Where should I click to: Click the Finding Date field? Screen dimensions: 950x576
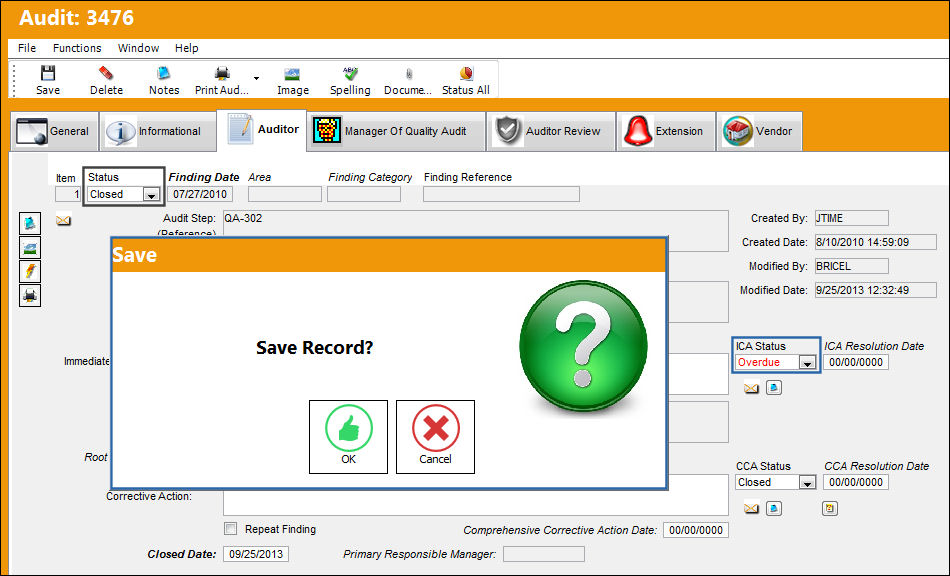click(x=200, y=194)
